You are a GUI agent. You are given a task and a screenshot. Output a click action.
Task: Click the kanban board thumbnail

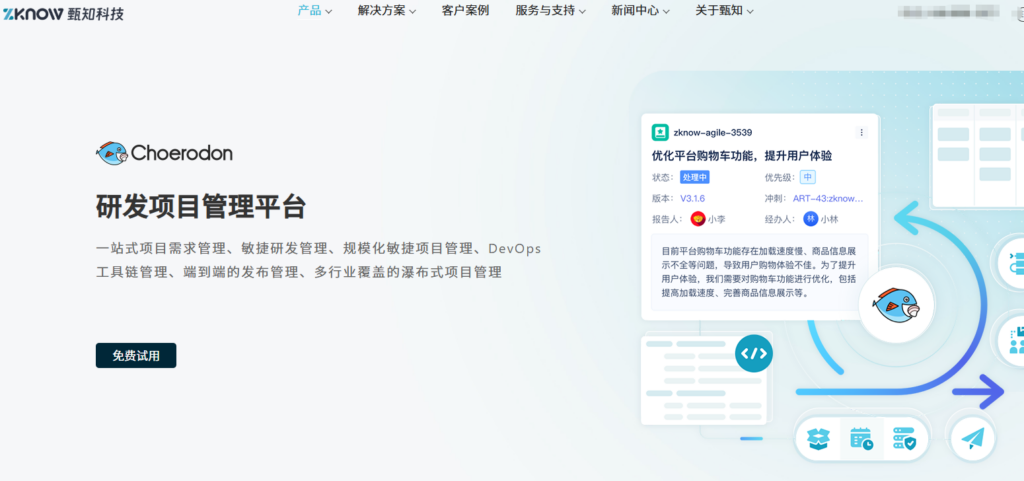coord(977,155)
